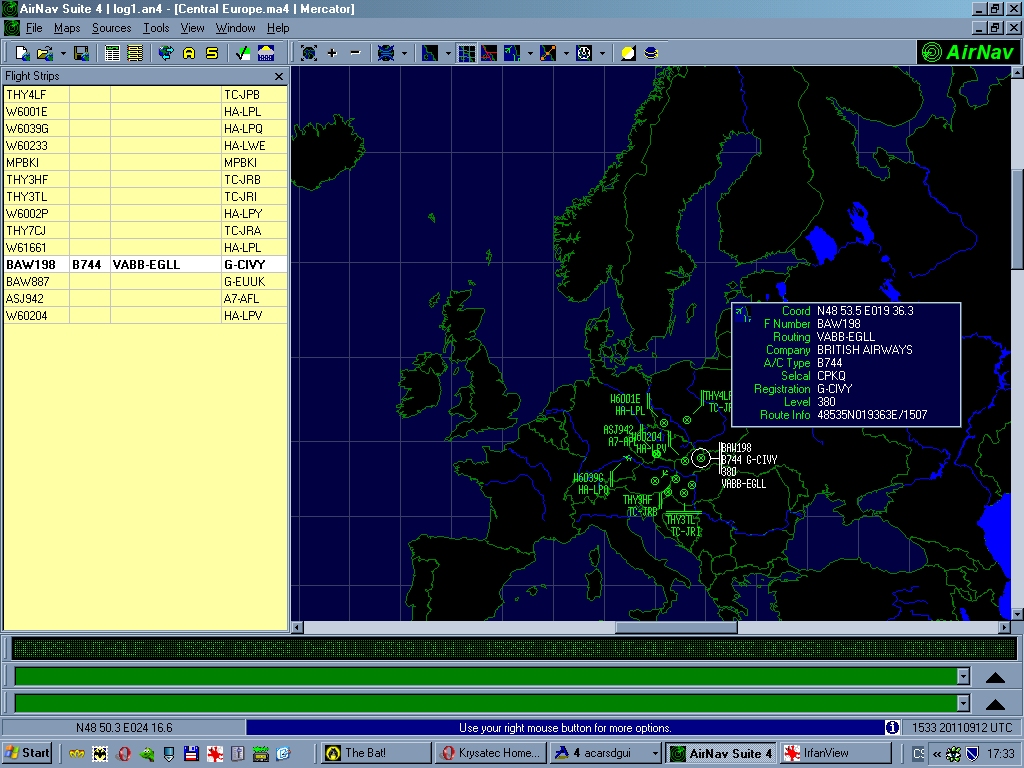Open dropdown next to aircraft map icon
This screenshot has width=1024, height=768.
[530, 53]
